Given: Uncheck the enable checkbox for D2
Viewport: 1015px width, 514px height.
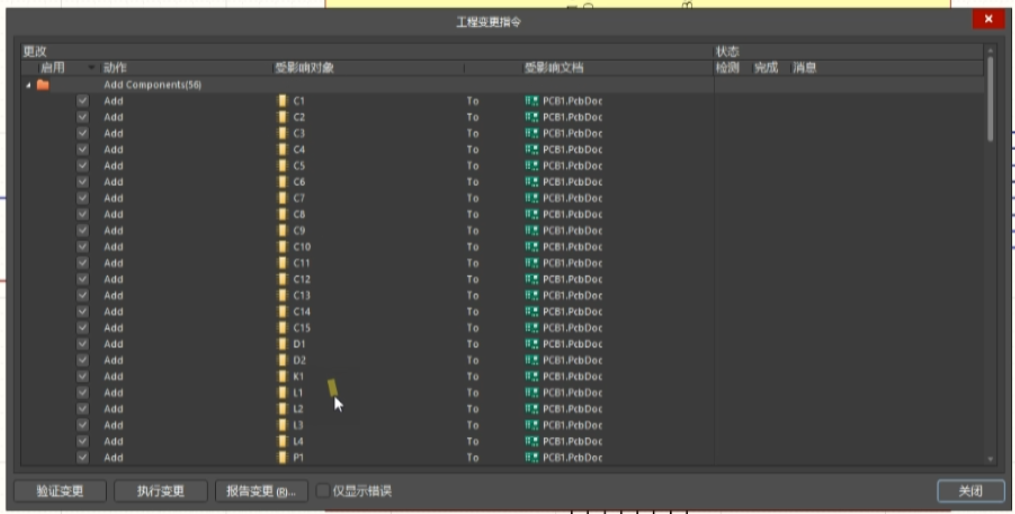Looking at the screenshot, I should click(82, 360).
